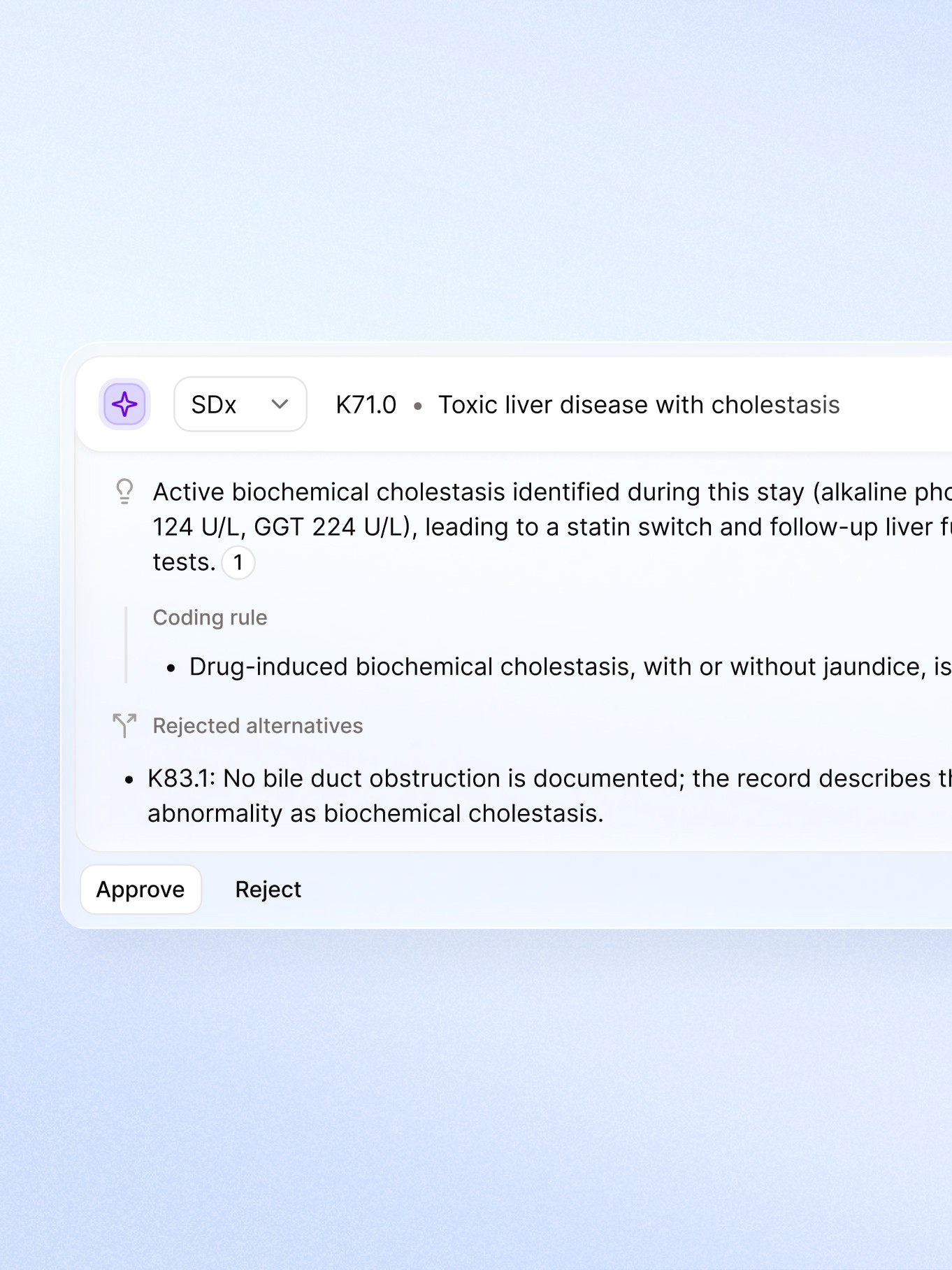Image resolution: width=952 pixels, height=1270 pixels.
Task: Click the Toxic liver disease with cholestasis title
Action: (x=639, y=405)
